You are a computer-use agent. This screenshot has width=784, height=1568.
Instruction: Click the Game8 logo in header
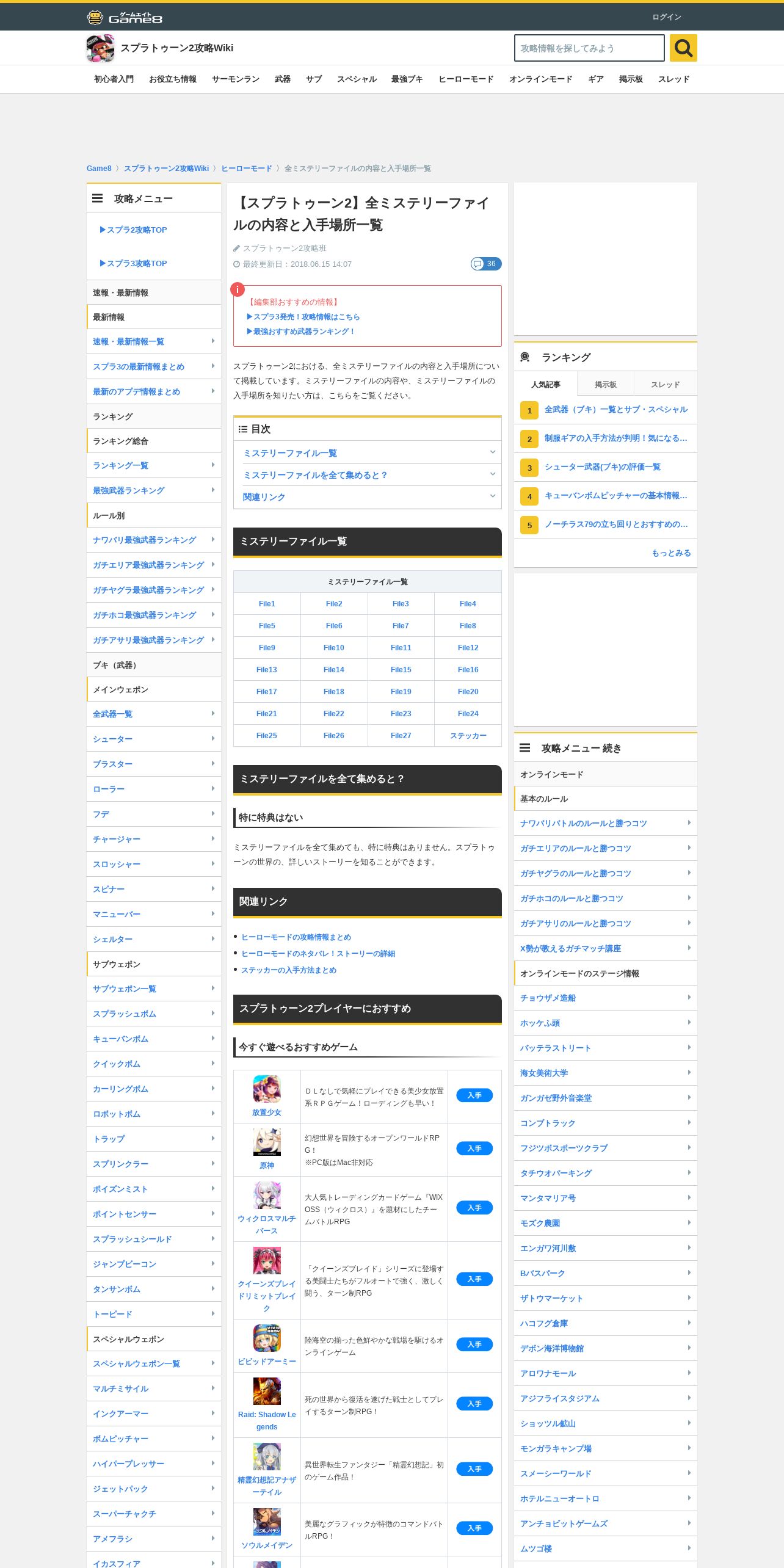[125, 17]
